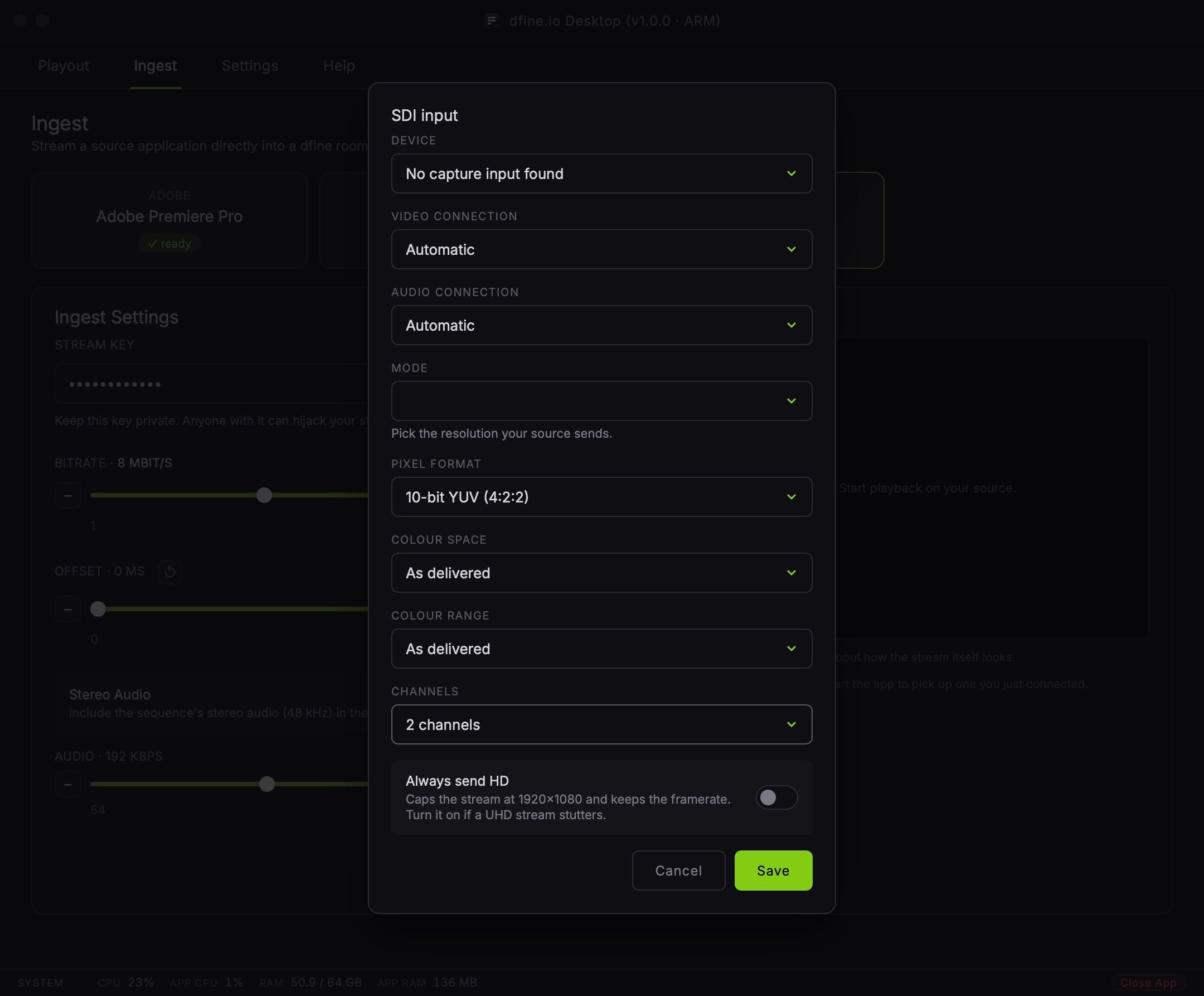The height and width of the screenshot is (996, 1204).
Task: Open the Help tab
Action: (x=339, y=65)
